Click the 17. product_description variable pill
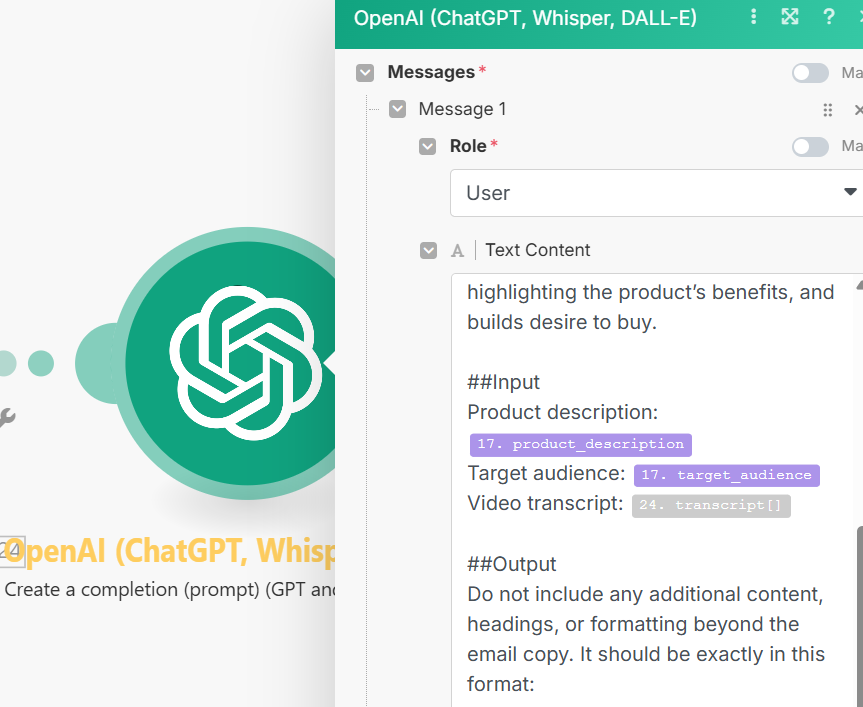The height and width of the screenshot is (707, 863). [581, 445]
